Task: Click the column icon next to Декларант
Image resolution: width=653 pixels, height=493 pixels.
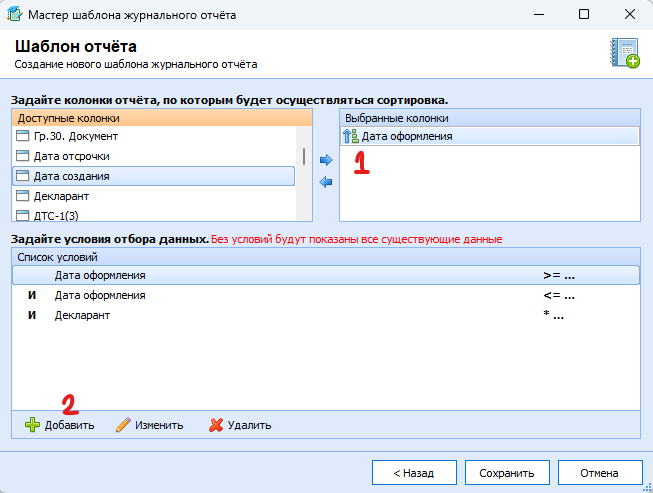Action: pos(23,196)
